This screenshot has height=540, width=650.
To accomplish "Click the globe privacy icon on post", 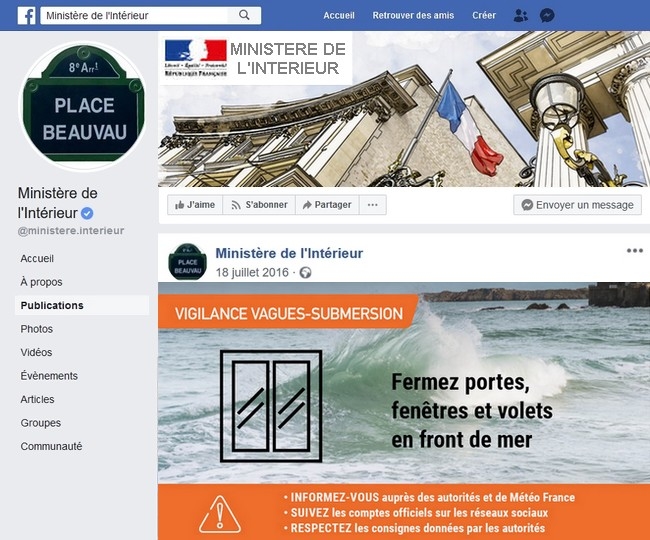I will point(306,273).
